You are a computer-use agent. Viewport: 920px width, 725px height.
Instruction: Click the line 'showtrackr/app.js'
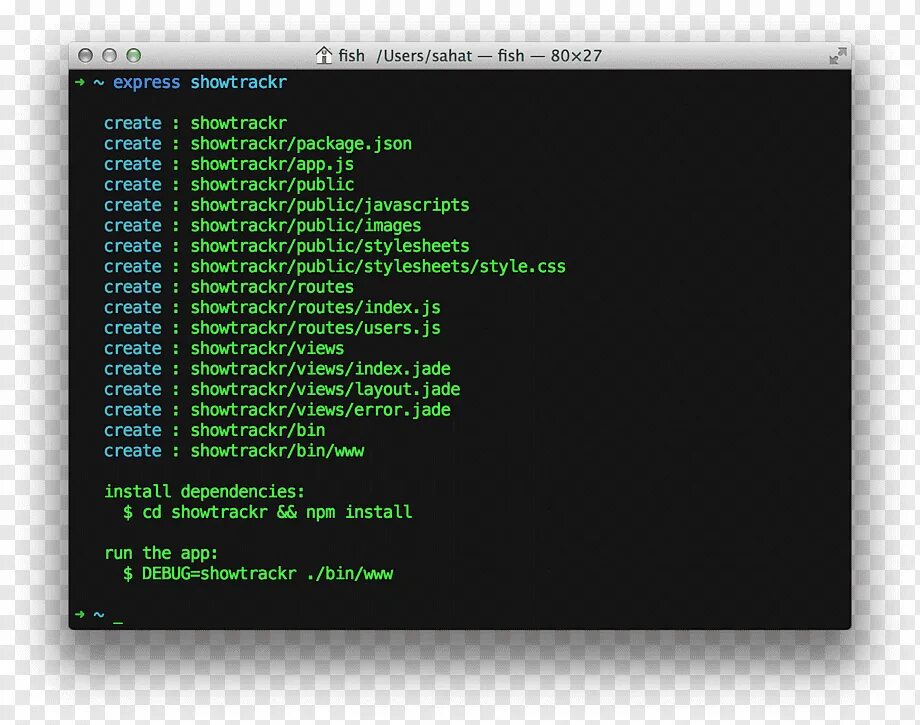272,164
